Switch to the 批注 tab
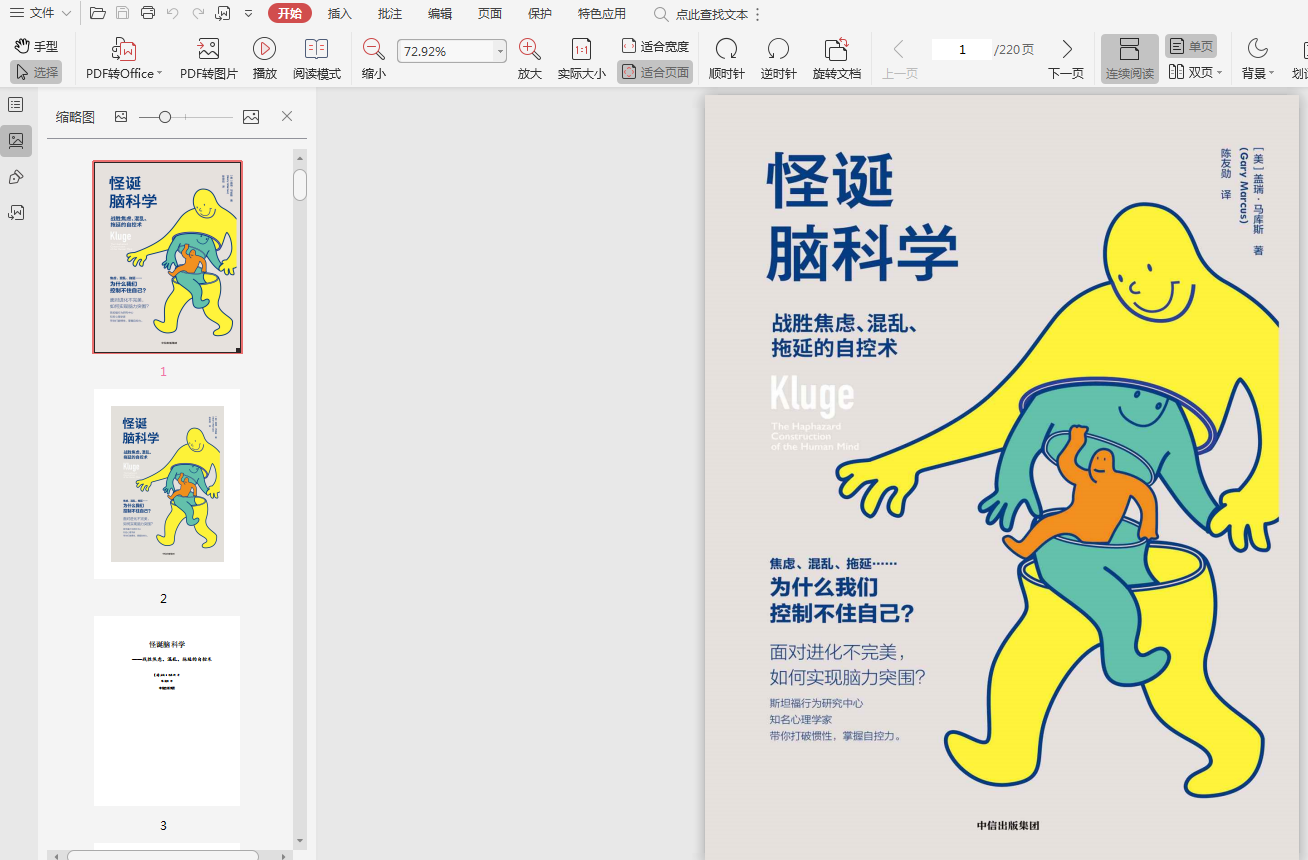 [390, 13]
